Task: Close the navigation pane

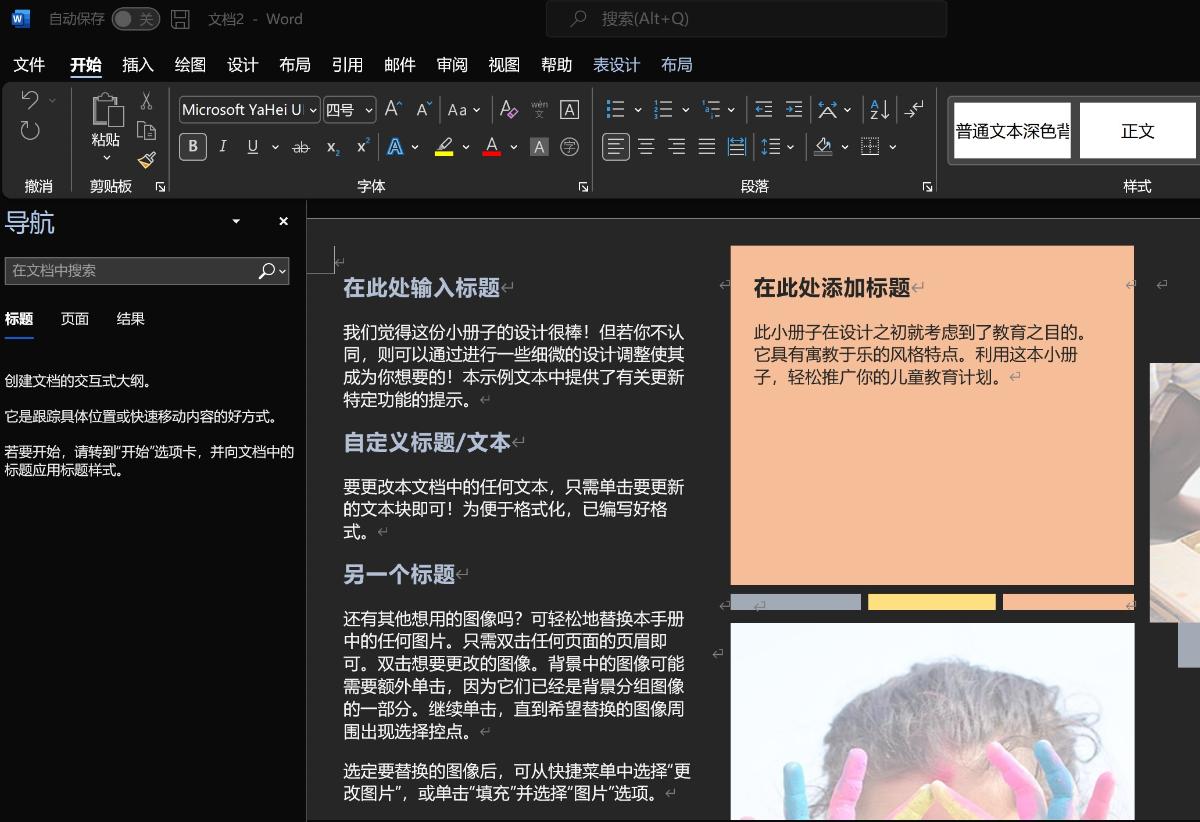Action: pyautogui.click(x=283, y=221)
